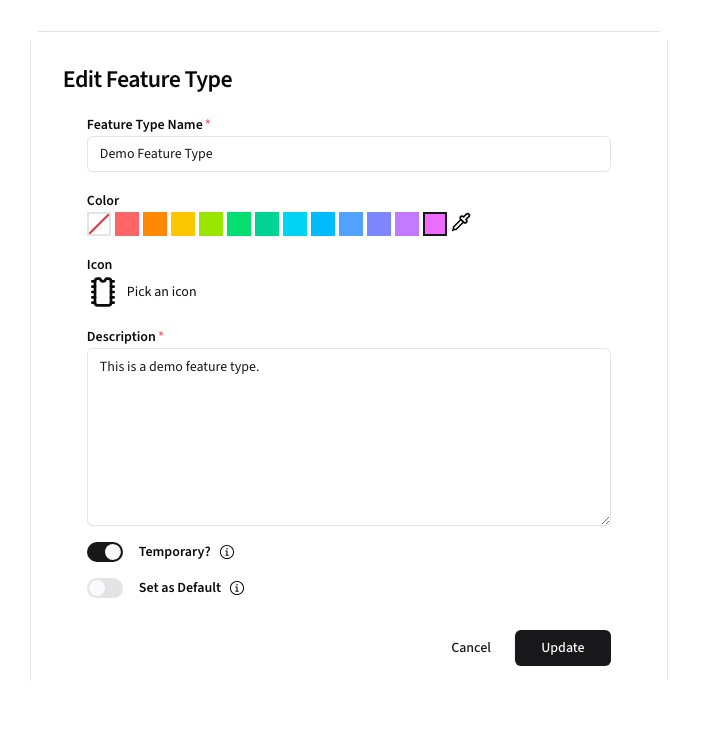Turn off the Temporary toggle

pos(105,552)
